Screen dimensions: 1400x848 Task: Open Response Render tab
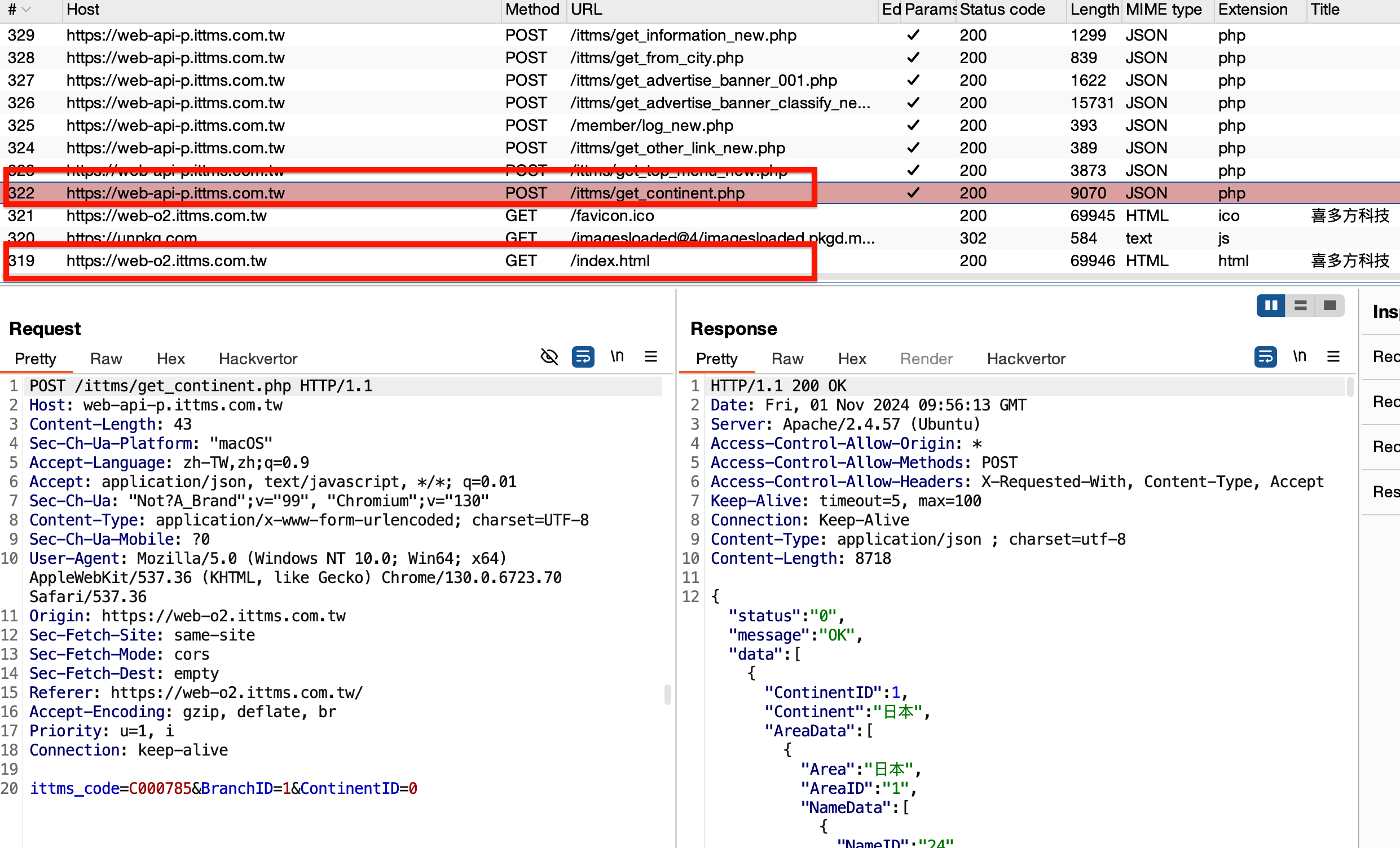pos(926,359)
